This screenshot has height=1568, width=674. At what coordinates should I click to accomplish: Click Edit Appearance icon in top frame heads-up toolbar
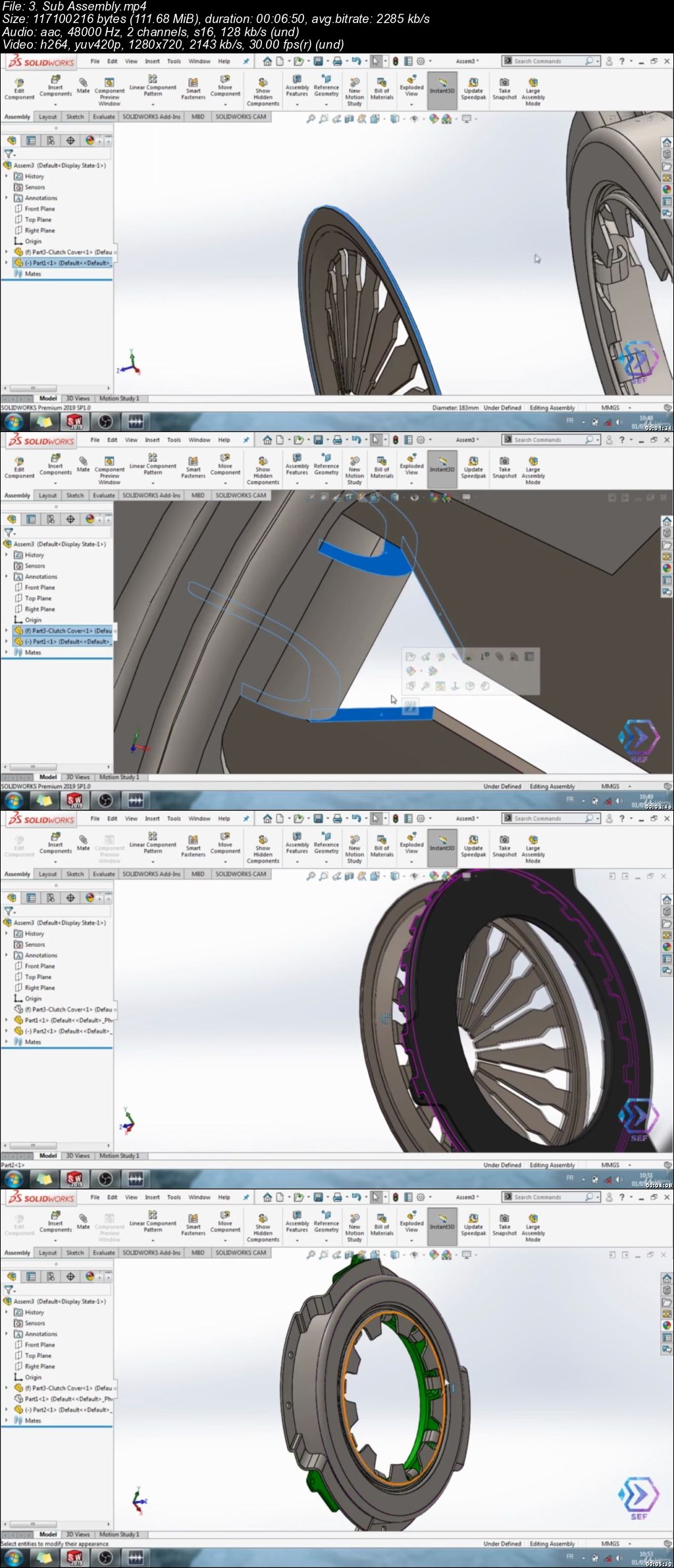pyautogui.click(x=434, y=119)
